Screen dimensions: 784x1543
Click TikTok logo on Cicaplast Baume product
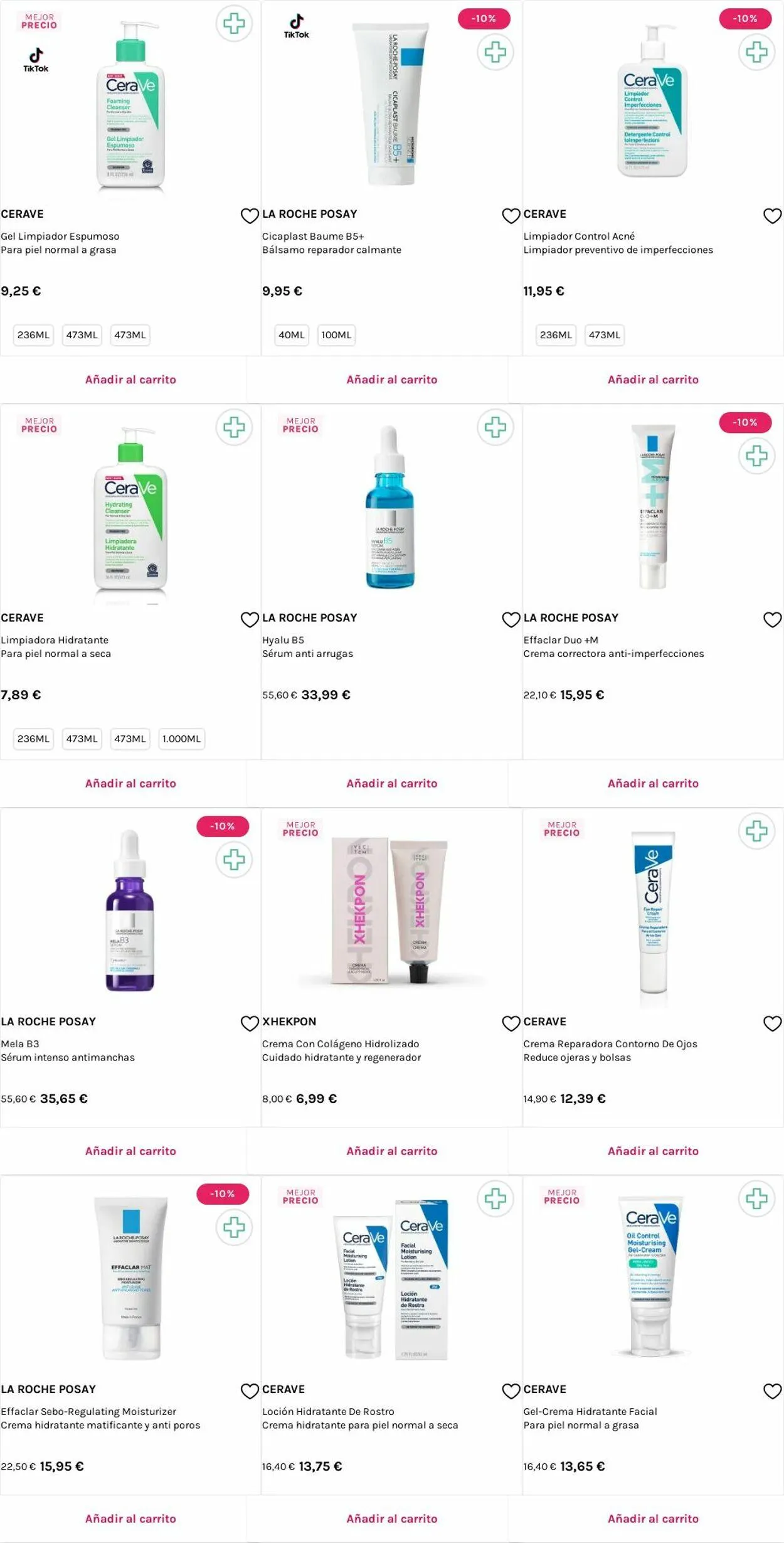pyautogui.click(x=297, y=26)
